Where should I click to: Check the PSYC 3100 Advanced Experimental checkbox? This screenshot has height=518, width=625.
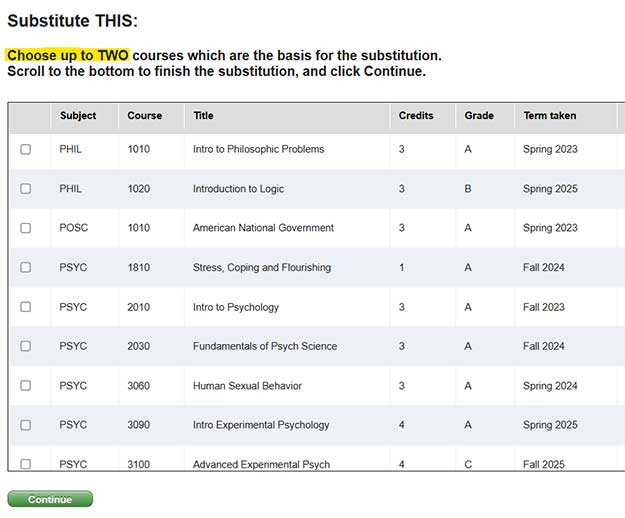(26, 464)
